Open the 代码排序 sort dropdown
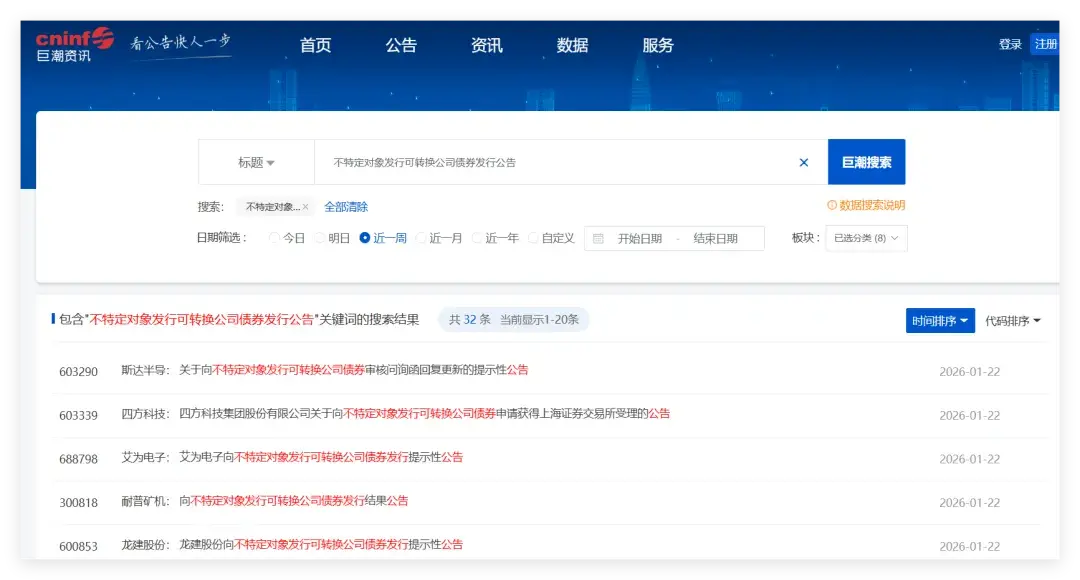 click(1012, 321)
